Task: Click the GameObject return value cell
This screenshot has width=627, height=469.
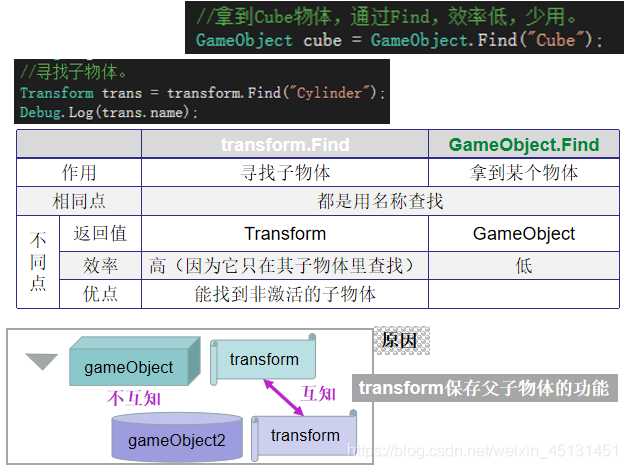Action: 524,234
